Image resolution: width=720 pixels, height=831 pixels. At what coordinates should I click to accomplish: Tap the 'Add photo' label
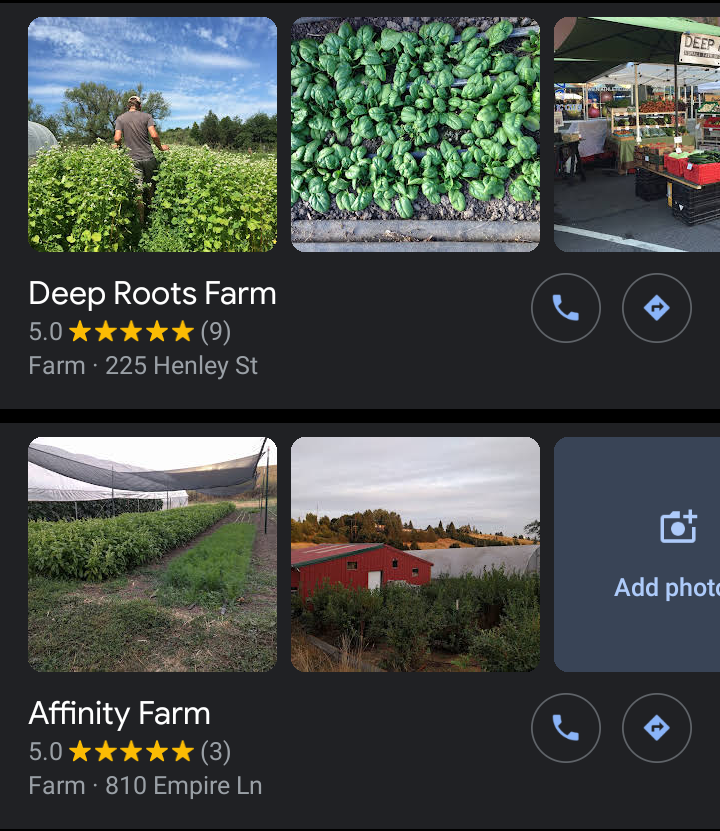(666, 587)
